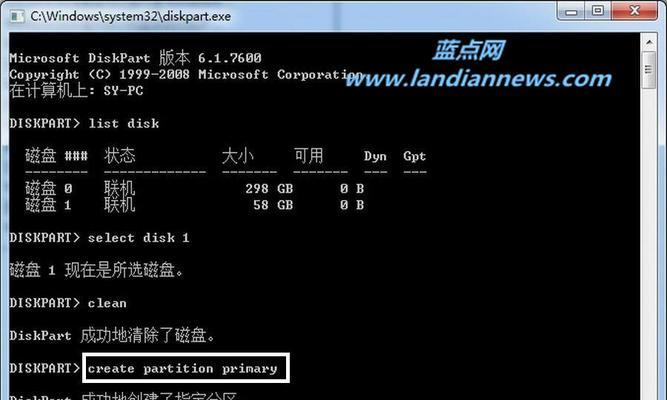Click the list disk command line
The height and width of the screenshot is (400, 667).
(x=84, y=123)
